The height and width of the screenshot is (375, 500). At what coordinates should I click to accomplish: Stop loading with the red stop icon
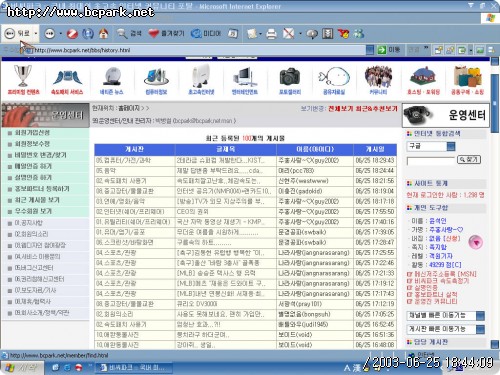coord(72,33)
